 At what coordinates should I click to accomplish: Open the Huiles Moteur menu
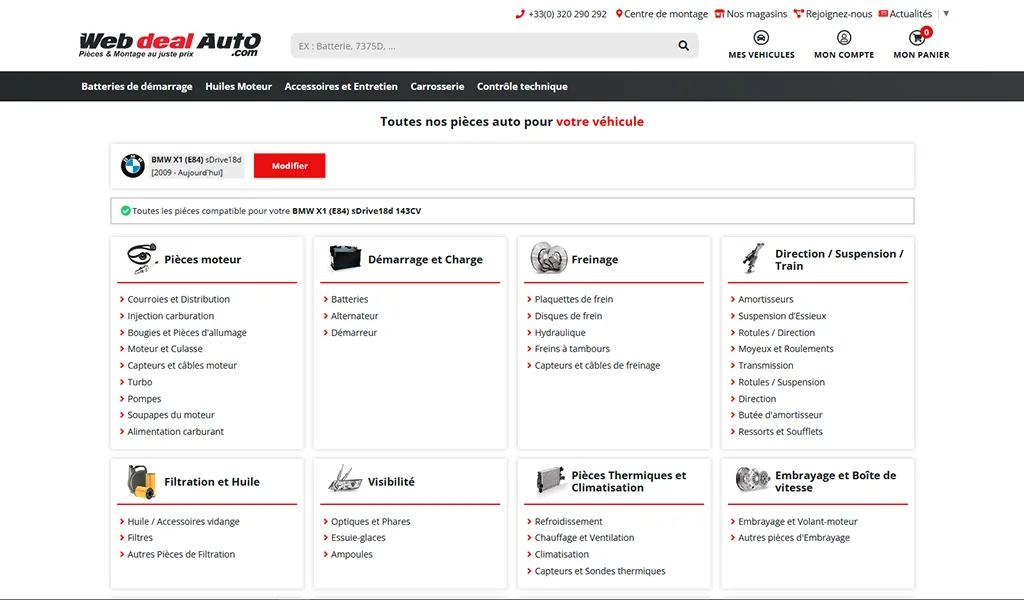[238, 87]
